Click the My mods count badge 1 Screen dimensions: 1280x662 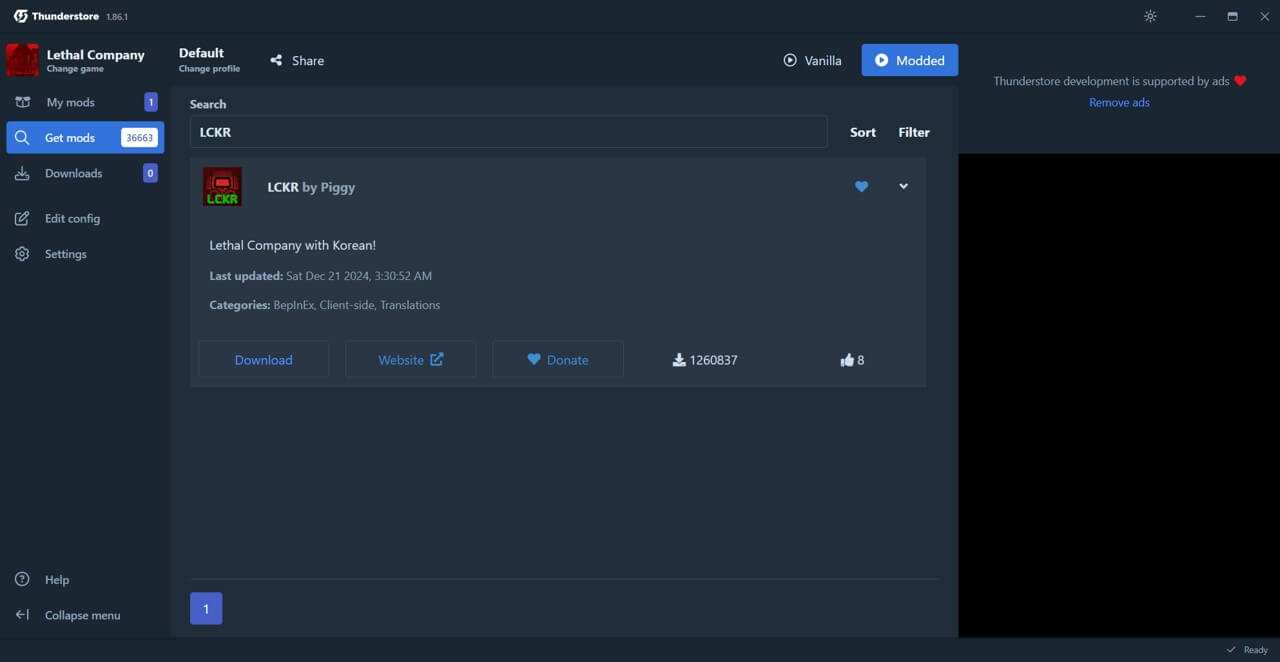(151, 102)
